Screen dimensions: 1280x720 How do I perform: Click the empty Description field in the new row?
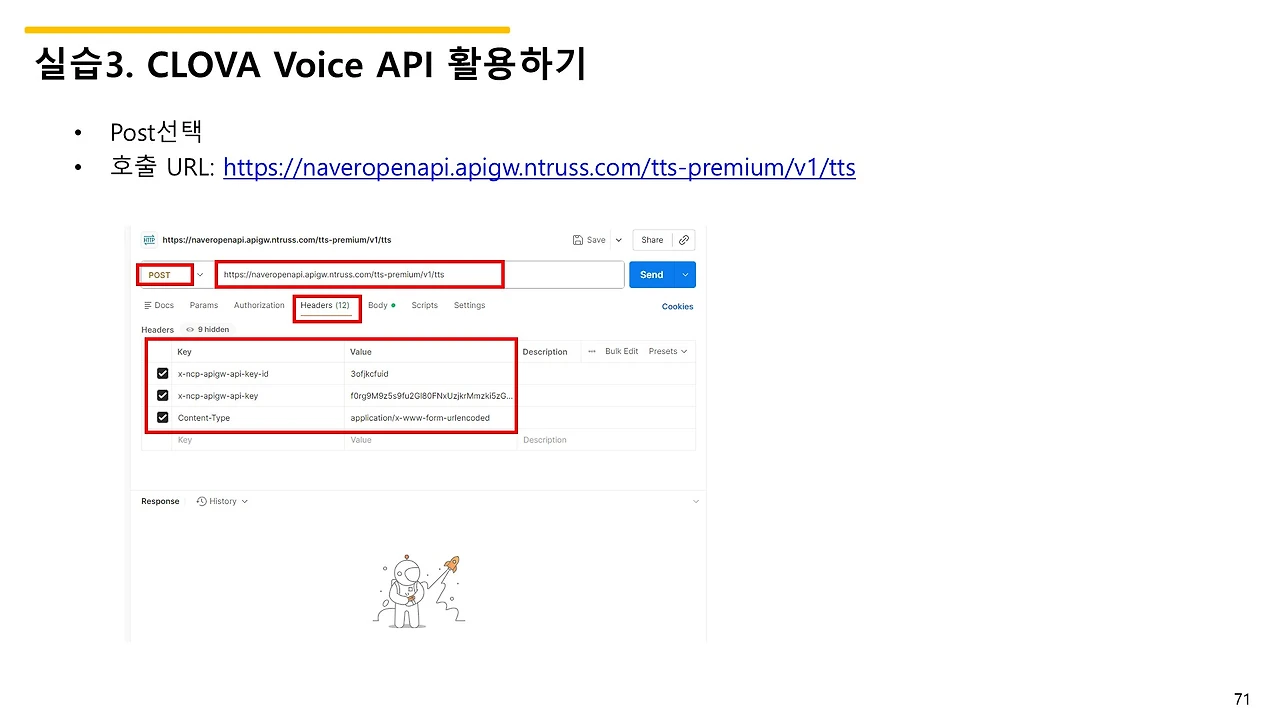tap(606, 440)
